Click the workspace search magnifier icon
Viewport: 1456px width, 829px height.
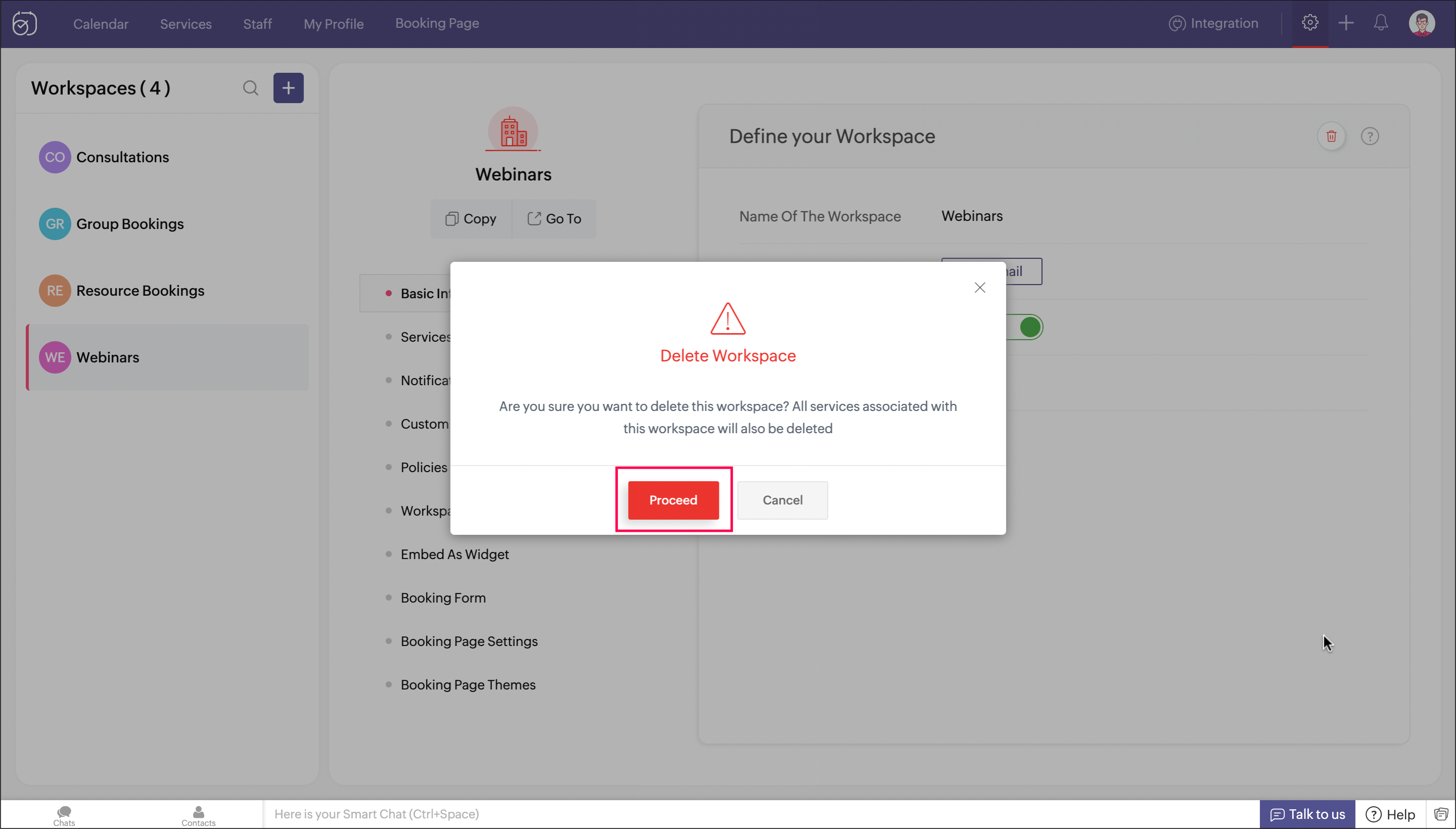click(x=251, y=87)
